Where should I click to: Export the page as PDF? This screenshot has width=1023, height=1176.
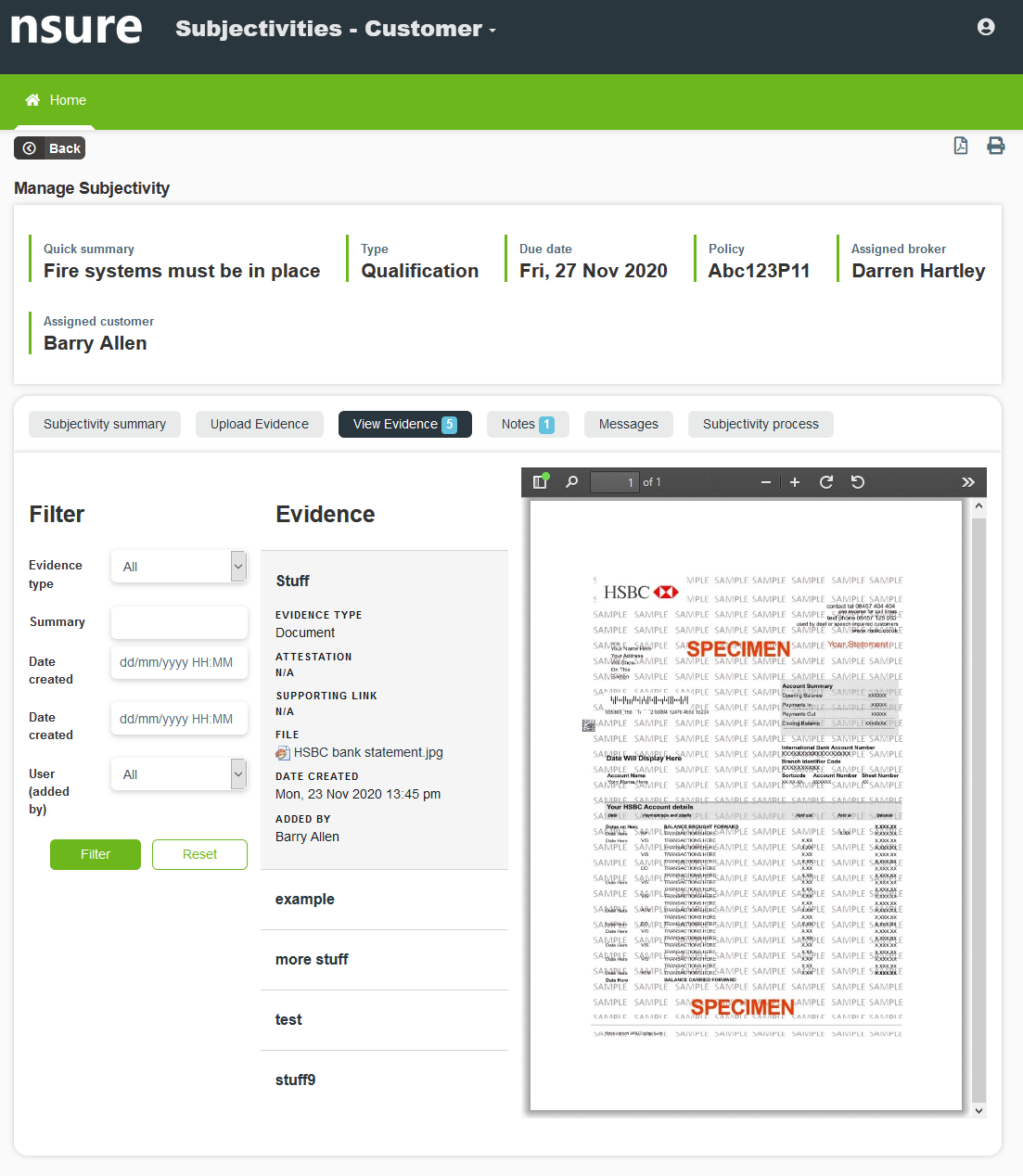click(961, 146)
